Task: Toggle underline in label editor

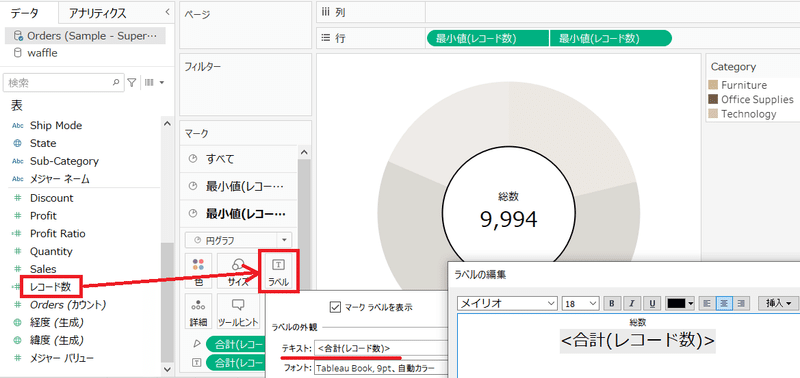Action: click(x=652, y=303)
